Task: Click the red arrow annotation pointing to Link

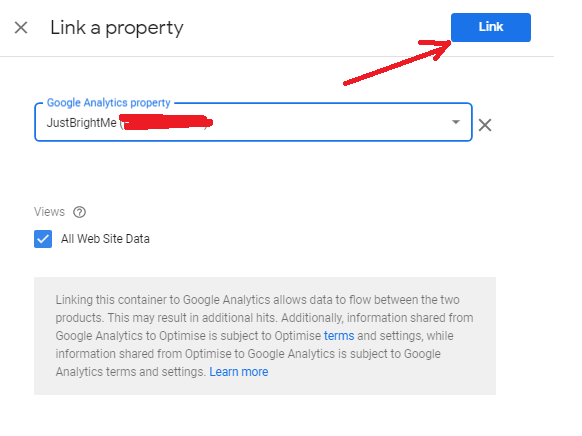Action: tap(397, 62)
